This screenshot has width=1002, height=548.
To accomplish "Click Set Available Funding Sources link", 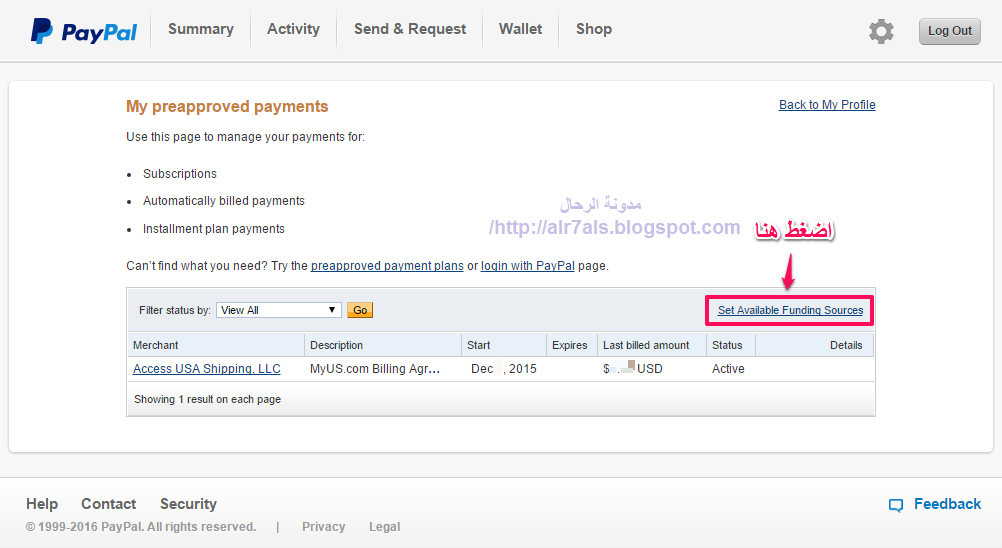I will coord(790,310).
